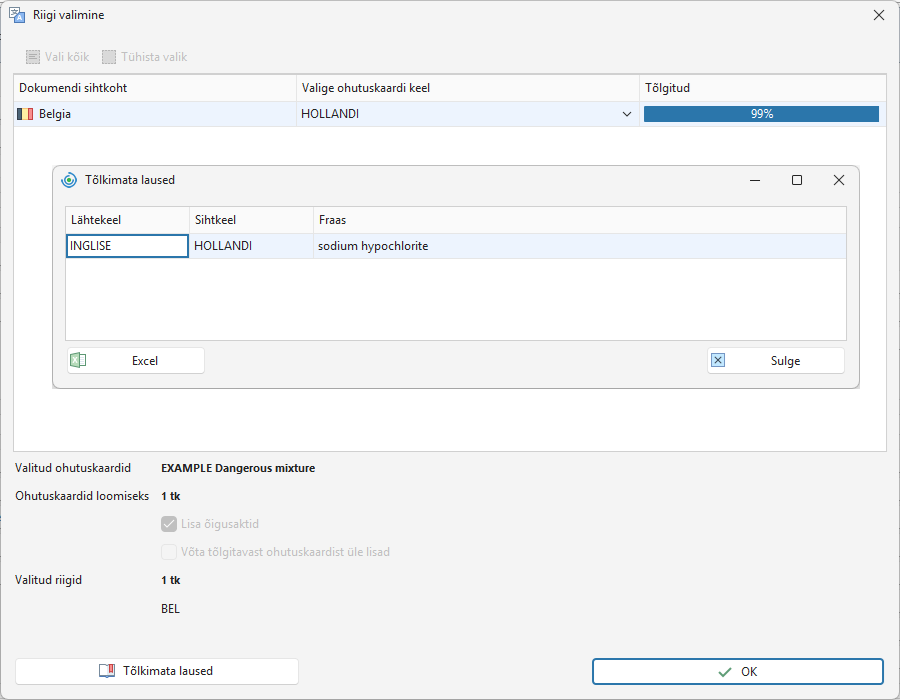The height and width of the screenshot is (700, 900).
Task: Close the Tõlkimata laused dialog
Action: (x=839, y=180)
